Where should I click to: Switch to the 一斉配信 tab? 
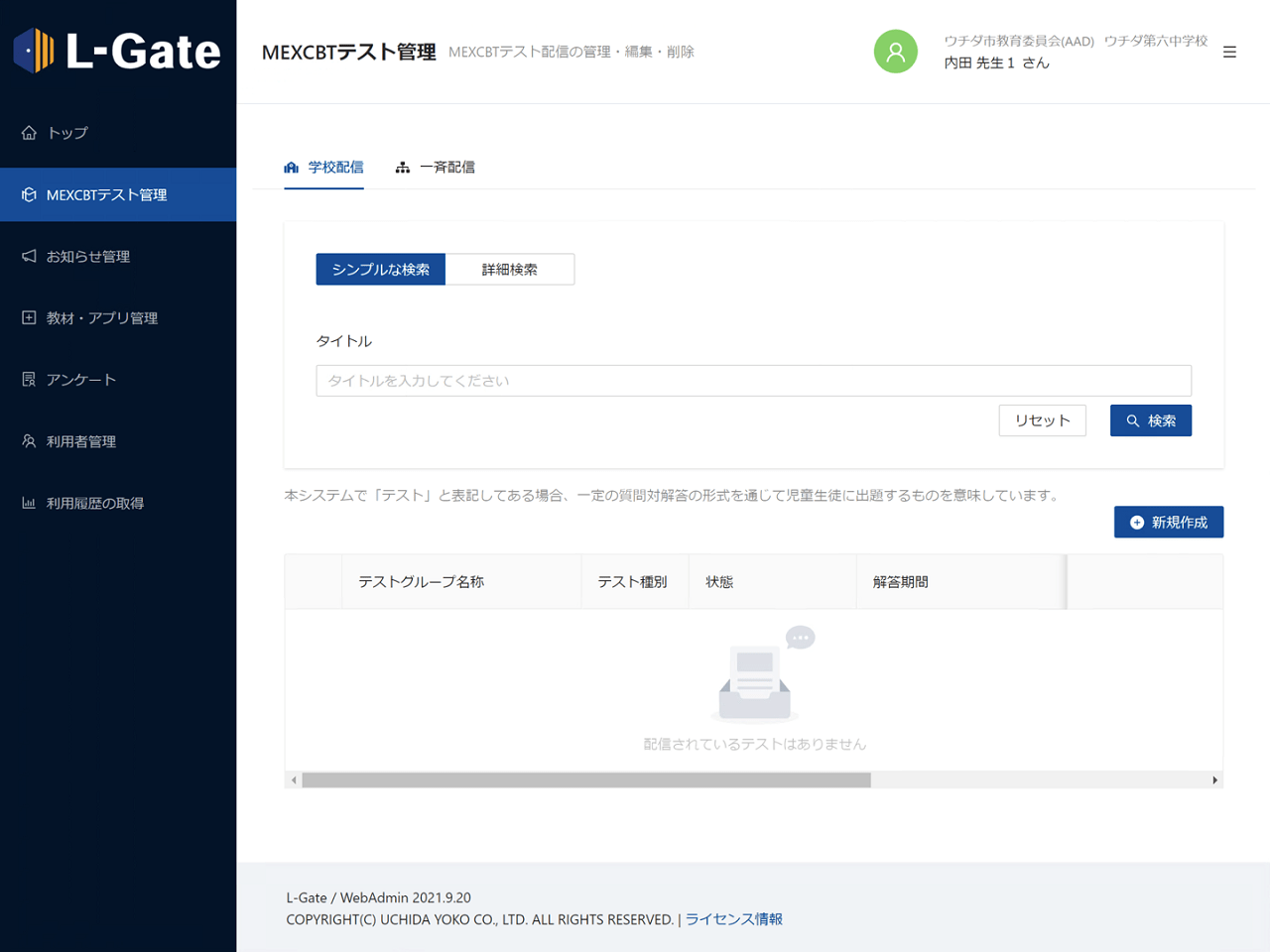click(x=436, y=168)
